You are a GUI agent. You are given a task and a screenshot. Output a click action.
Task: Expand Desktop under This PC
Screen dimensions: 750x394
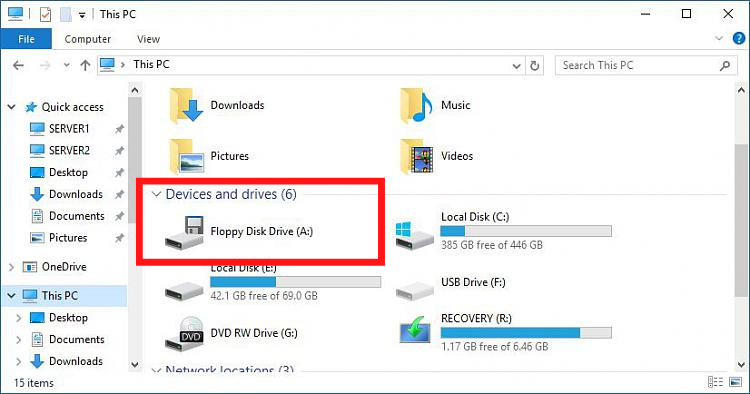tap(18, 318)
